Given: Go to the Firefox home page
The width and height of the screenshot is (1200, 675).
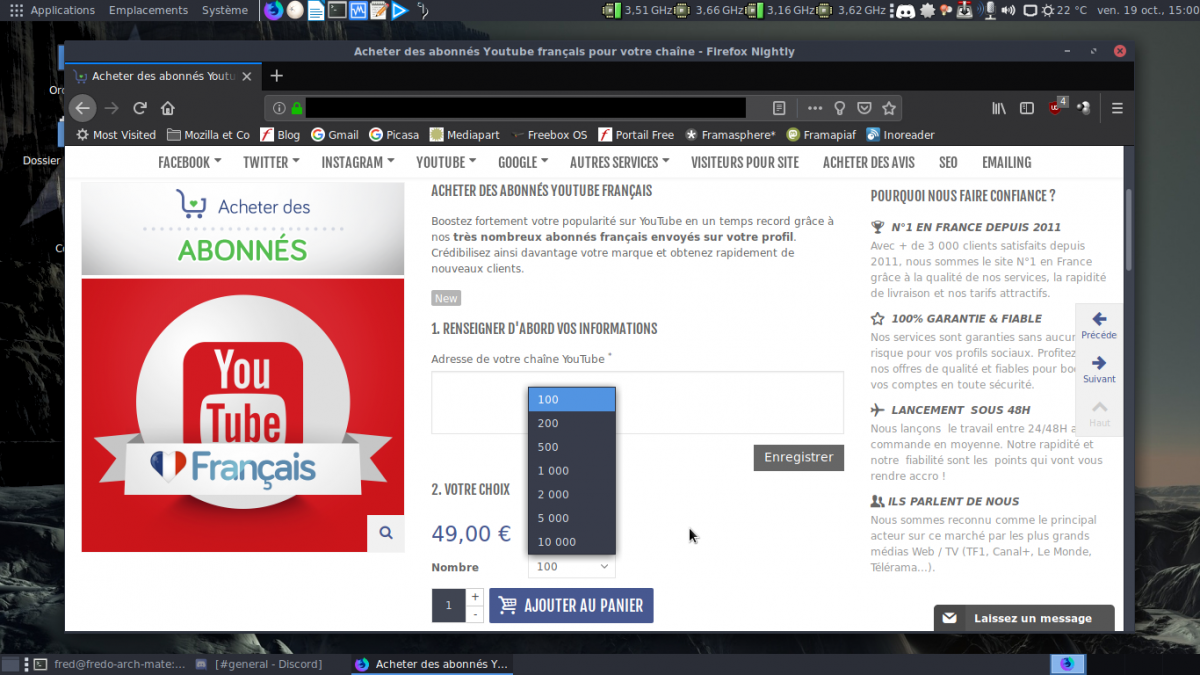Looking at the screenshot, I should (x=168, y=108).
